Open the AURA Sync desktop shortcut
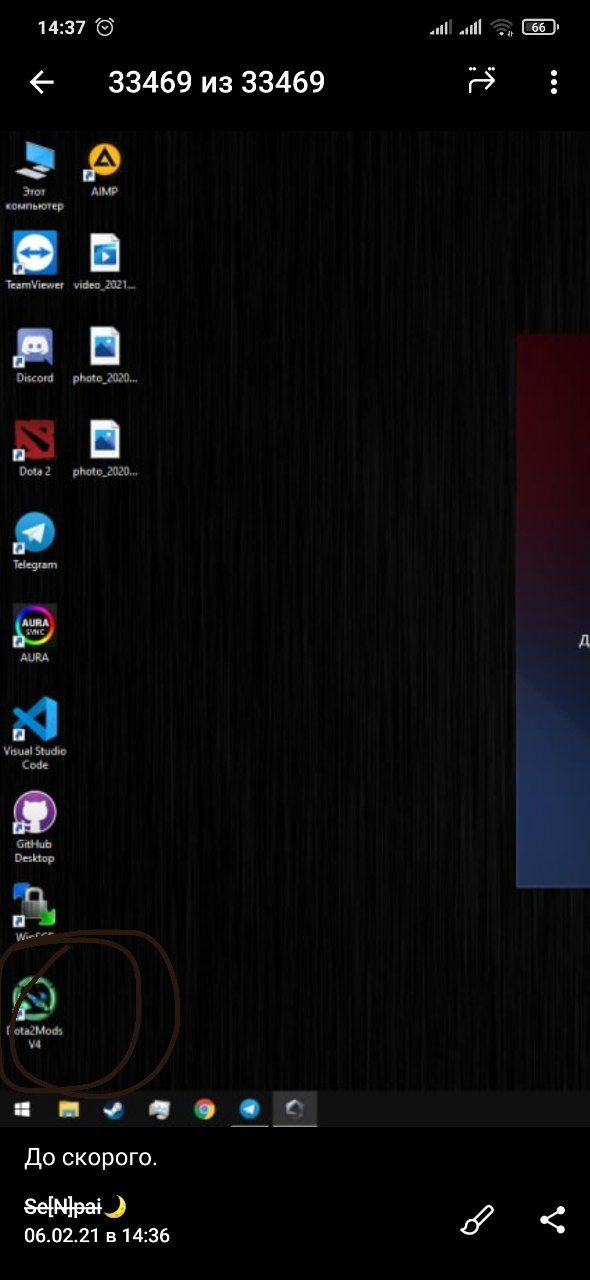 coord(35,634)
